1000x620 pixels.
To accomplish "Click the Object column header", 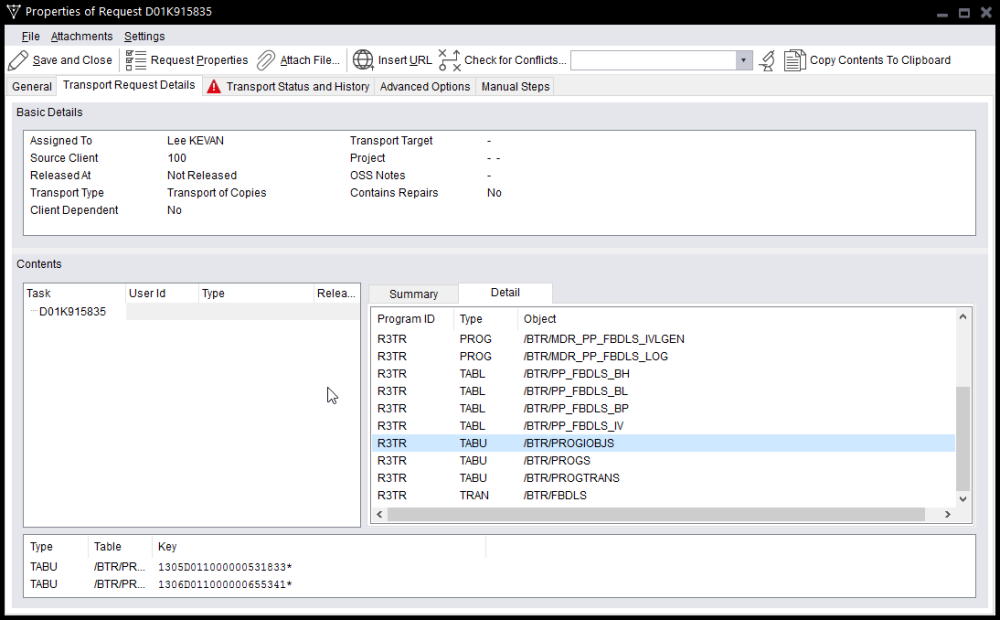I will click(x=540, y=319).
